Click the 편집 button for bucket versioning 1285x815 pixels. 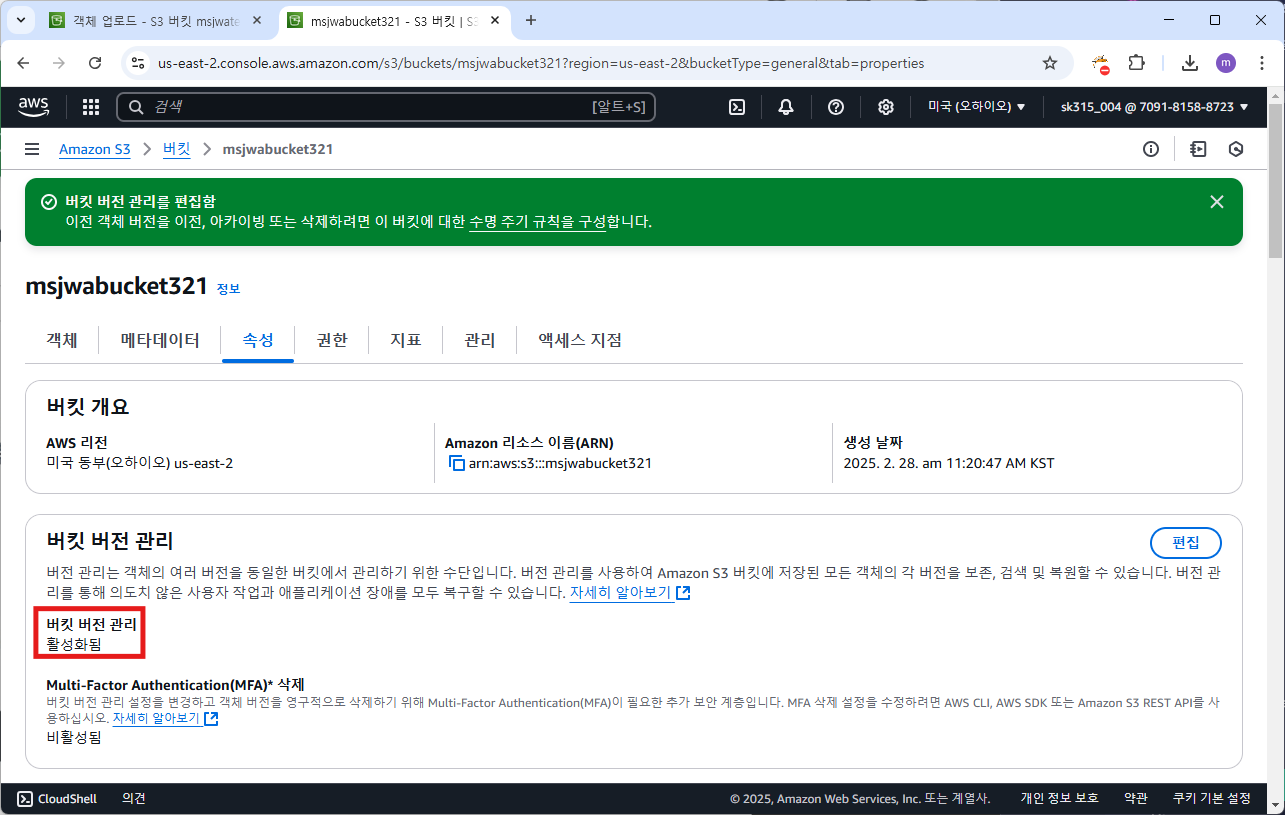(1186, 543)
